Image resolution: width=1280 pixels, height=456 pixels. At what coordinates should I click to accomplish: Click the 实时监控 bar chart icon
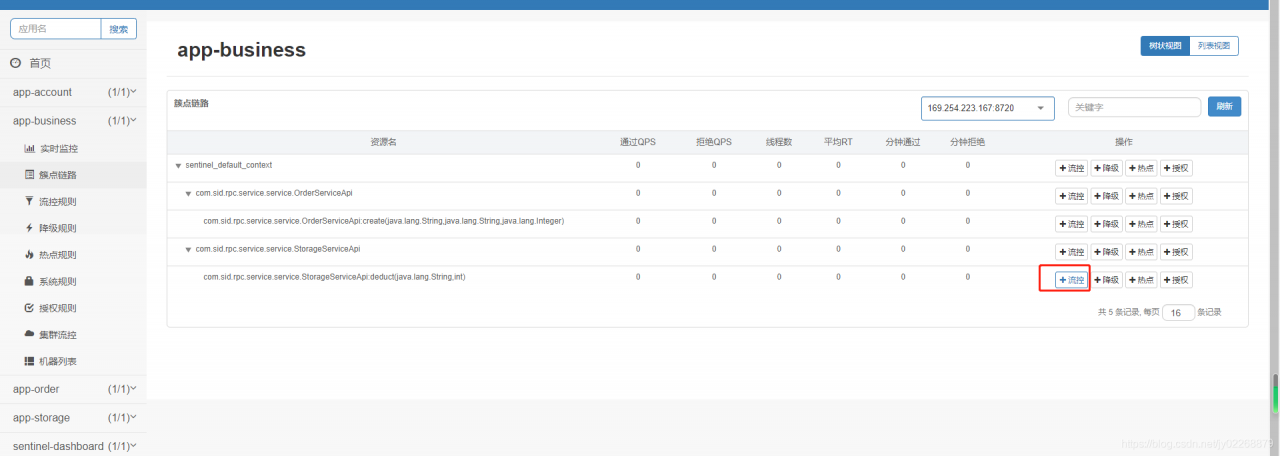(29, 148)
